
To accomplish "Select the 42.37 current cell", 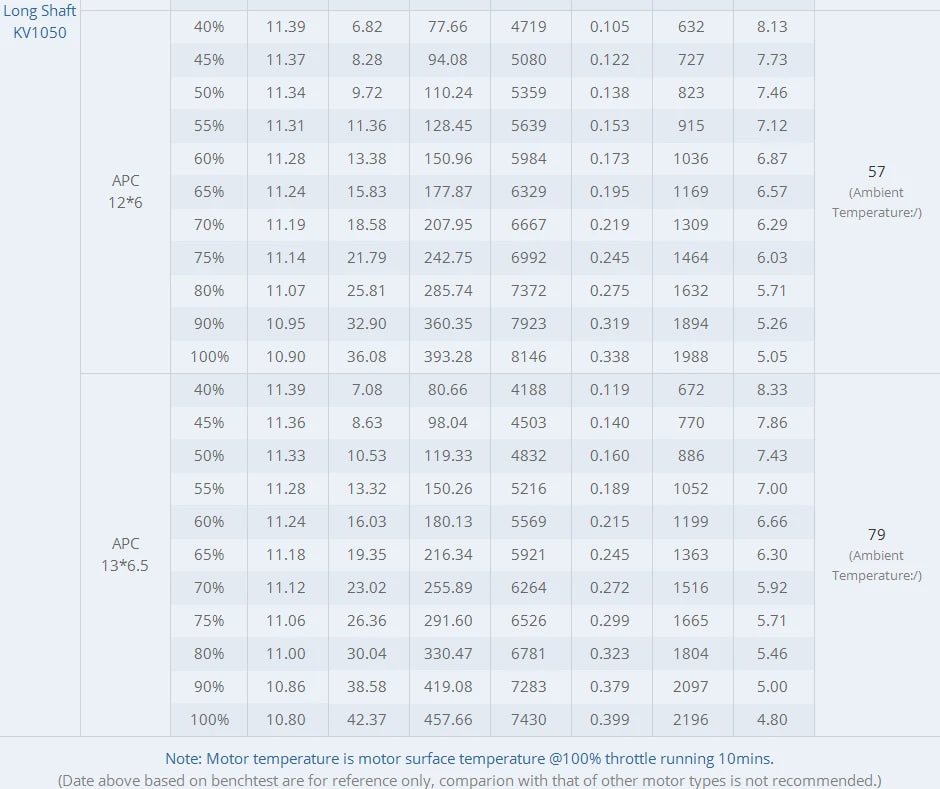I will click(367, 720).
